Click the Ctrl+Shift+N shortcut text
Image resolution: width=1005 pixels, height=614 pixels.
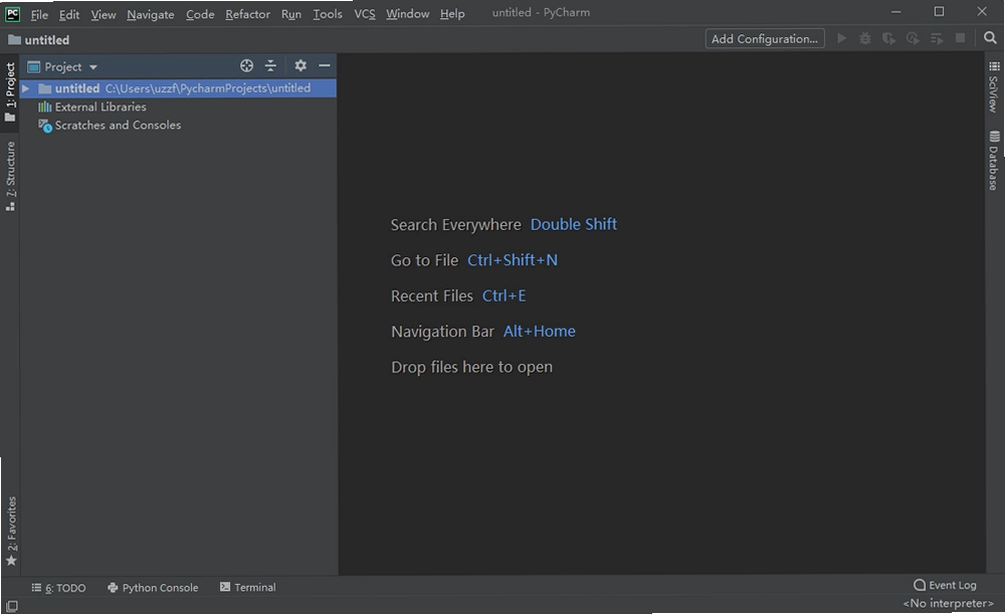click(512, 260)
